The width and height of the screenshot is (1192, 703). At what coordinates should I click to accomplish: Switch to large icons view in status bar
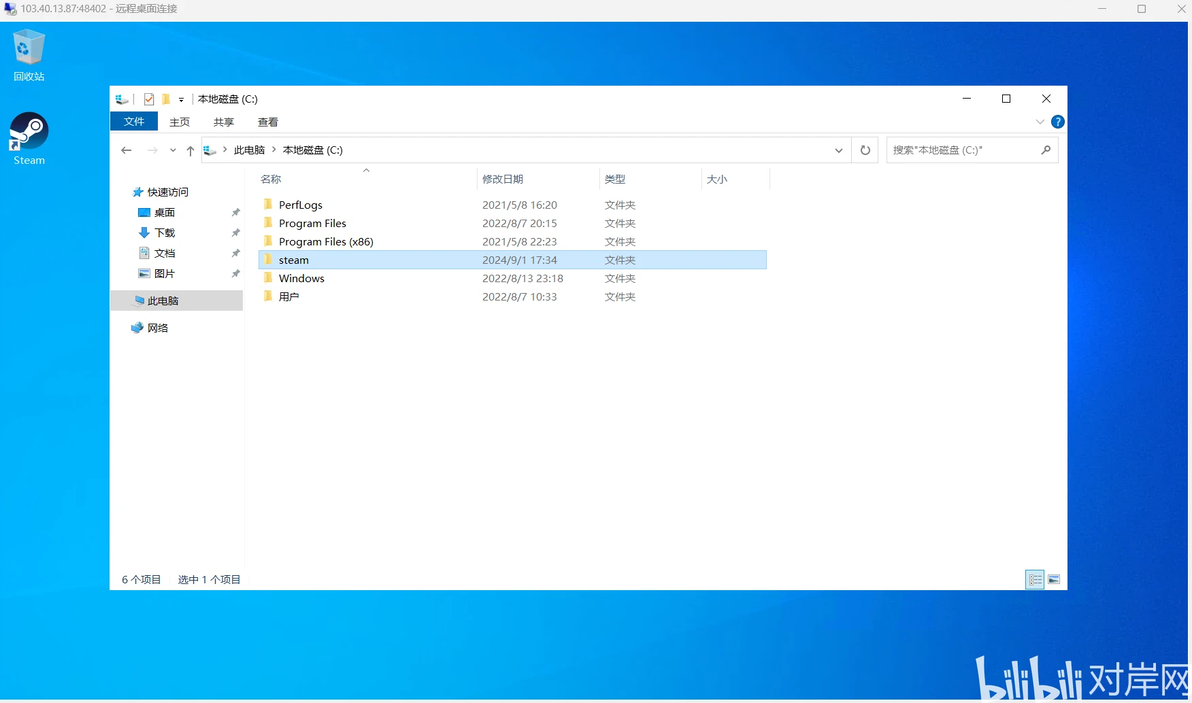[1054, 580]
